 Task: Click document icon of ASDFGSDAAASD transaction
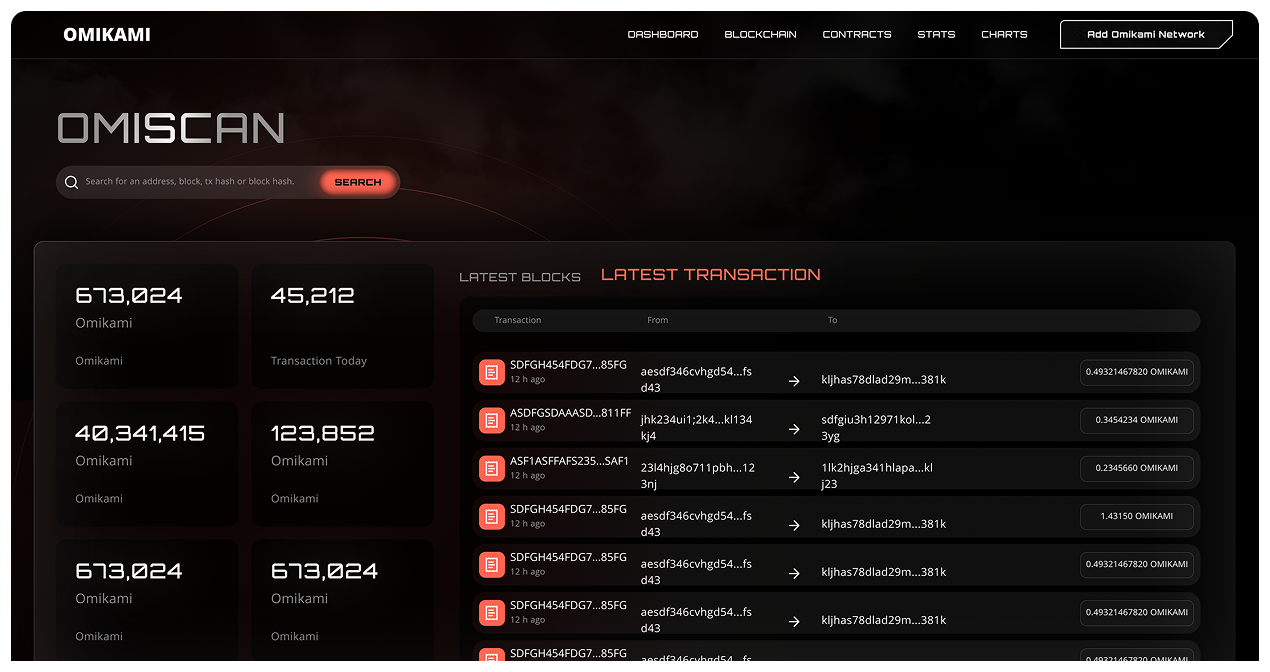click(x=491, y=421)
